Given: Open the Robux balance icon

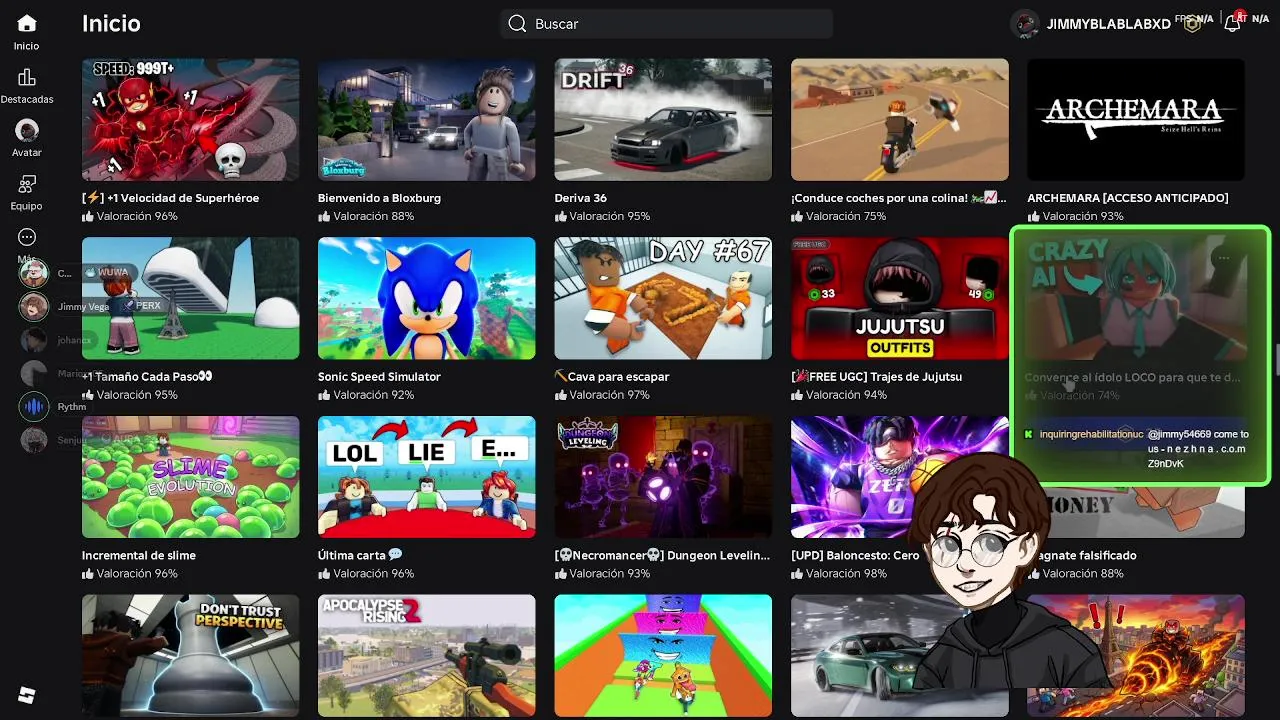Looking at the screenshot, I should (1192, 24).
